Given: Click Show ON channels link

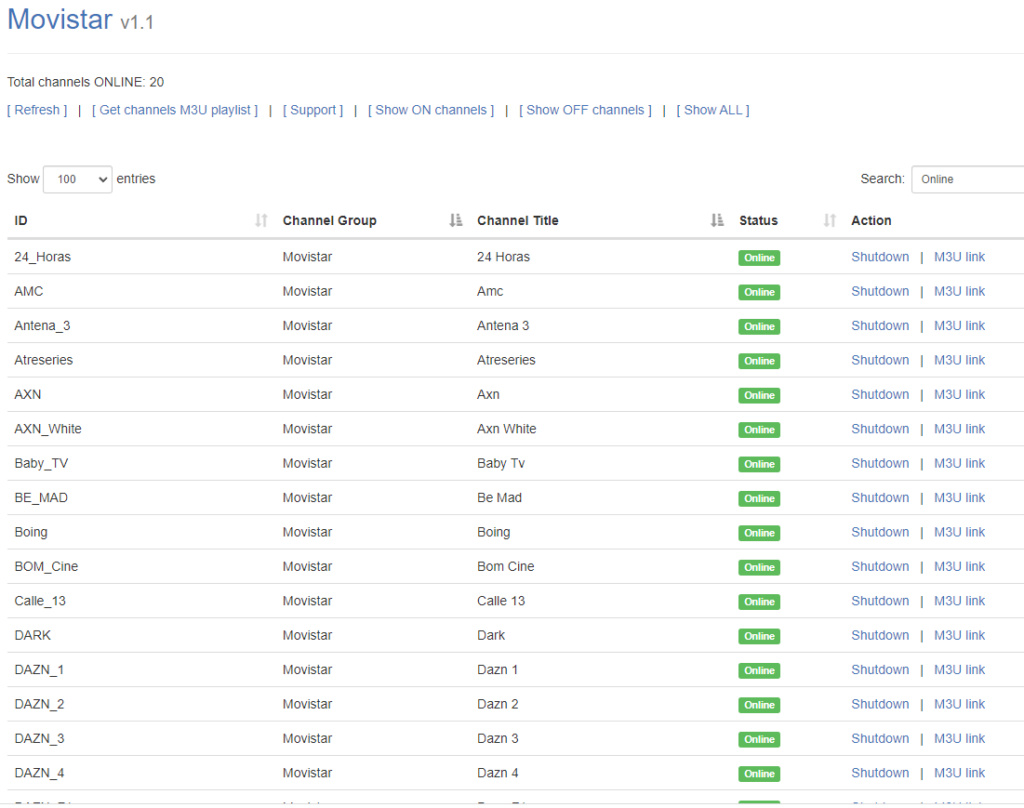Looking at the screenshot, I should 431,110.
